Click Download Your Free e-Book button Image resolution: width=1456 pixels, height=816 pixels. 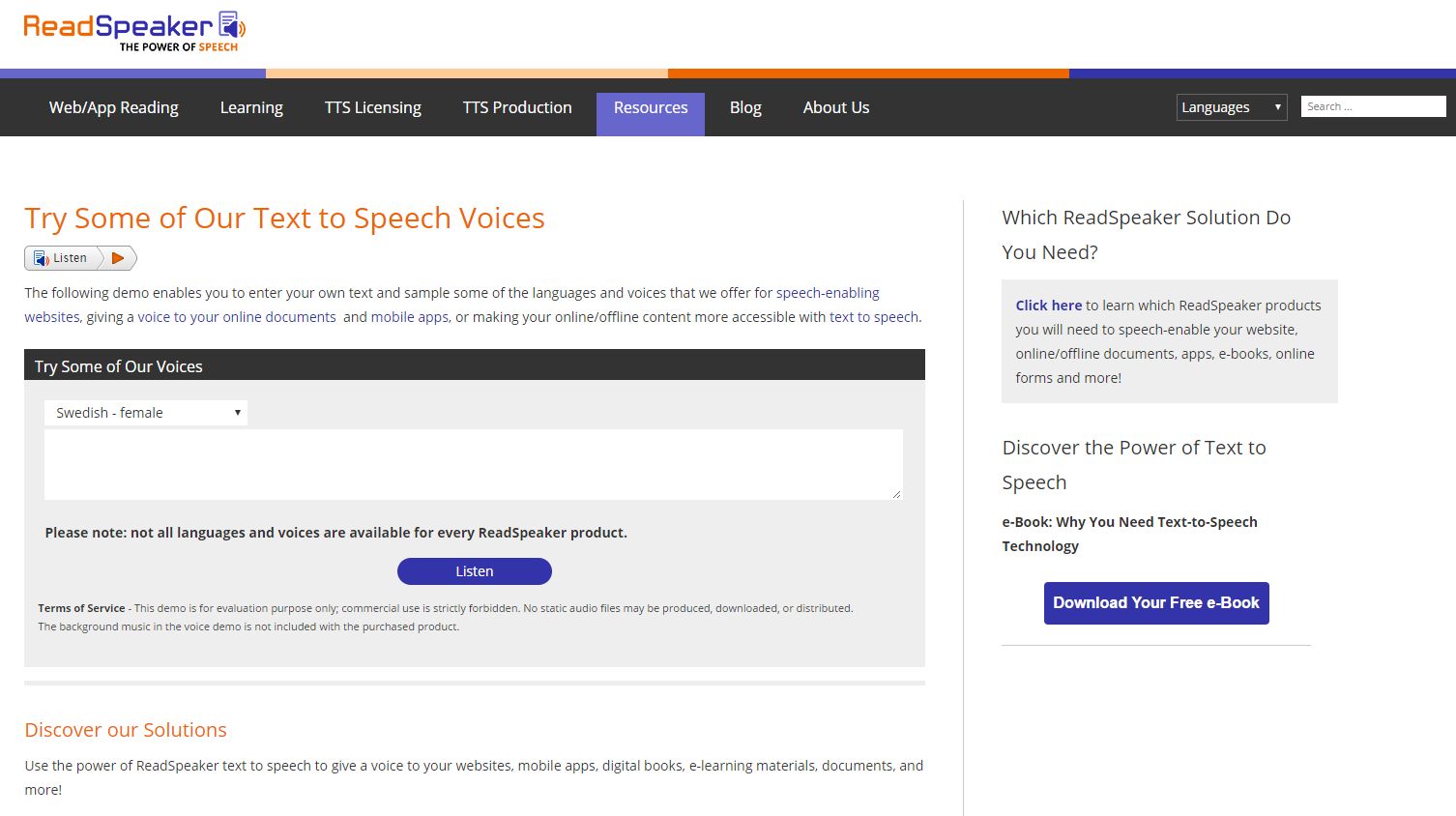pyautogui.click(x=1156, y=603)
